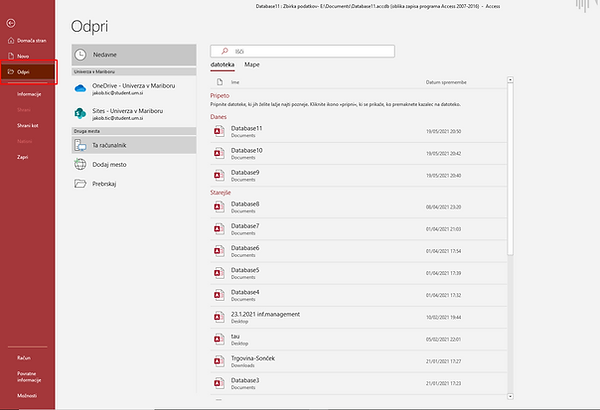Click the Danes group heading
Viewport: 600px width, 410px height.
click(x=218, y=117)
